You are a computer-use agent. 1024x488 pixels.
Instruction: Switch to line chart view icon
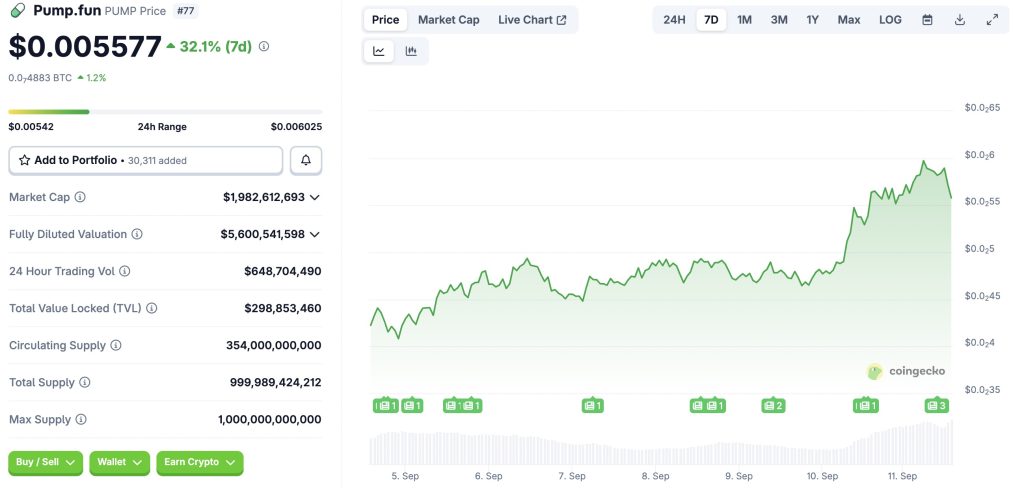click(379, 51)
